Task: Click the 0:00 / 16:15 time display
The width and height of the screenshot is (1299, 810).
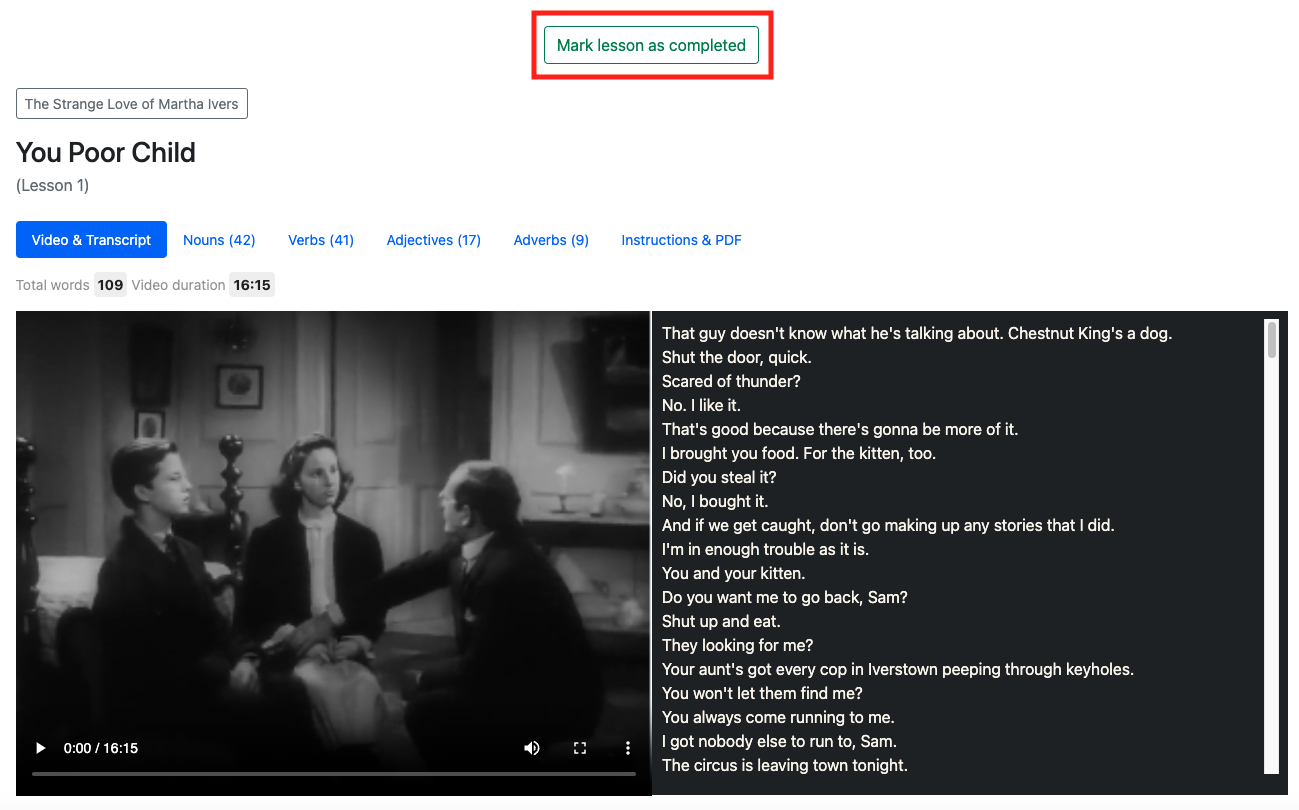Action: click(101, 748)
